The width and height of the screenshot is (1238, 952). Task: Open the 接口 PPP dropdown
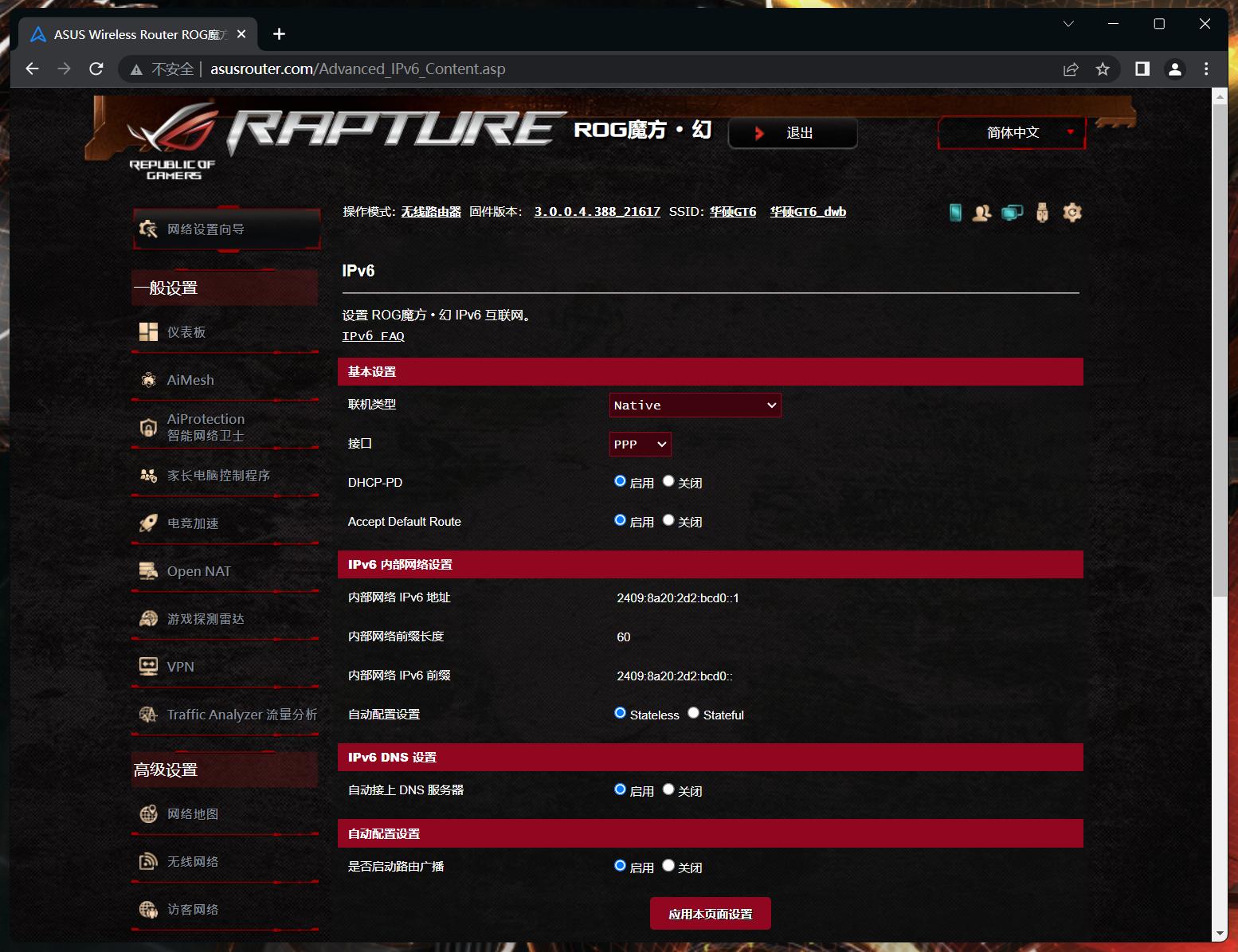[x=640, y=445]
